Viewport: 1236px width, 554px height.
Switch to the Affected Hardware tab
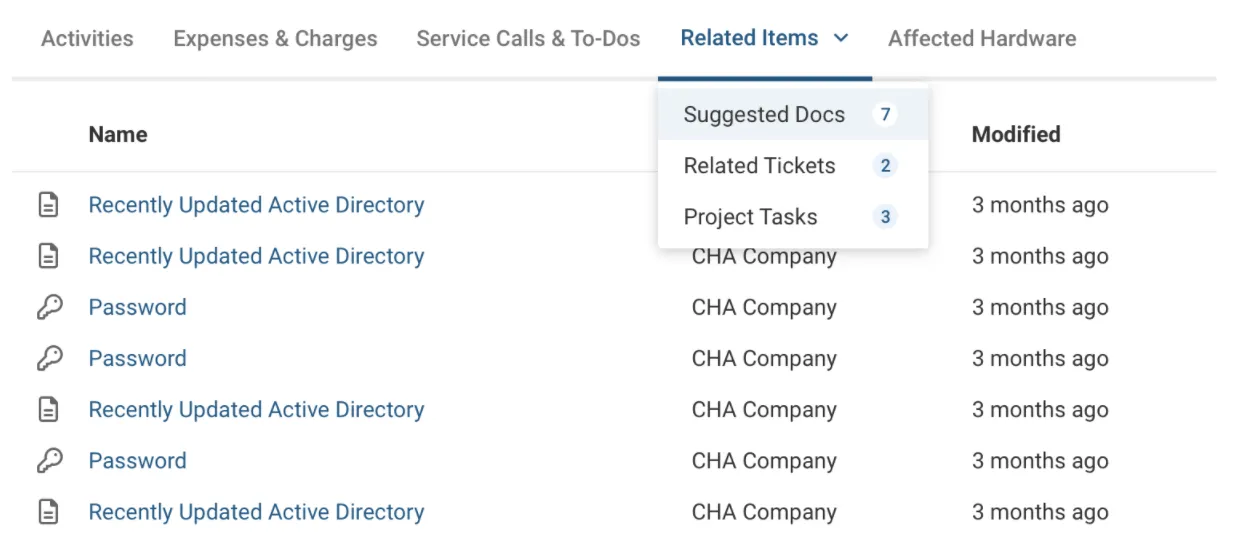(x=982, y=39)
